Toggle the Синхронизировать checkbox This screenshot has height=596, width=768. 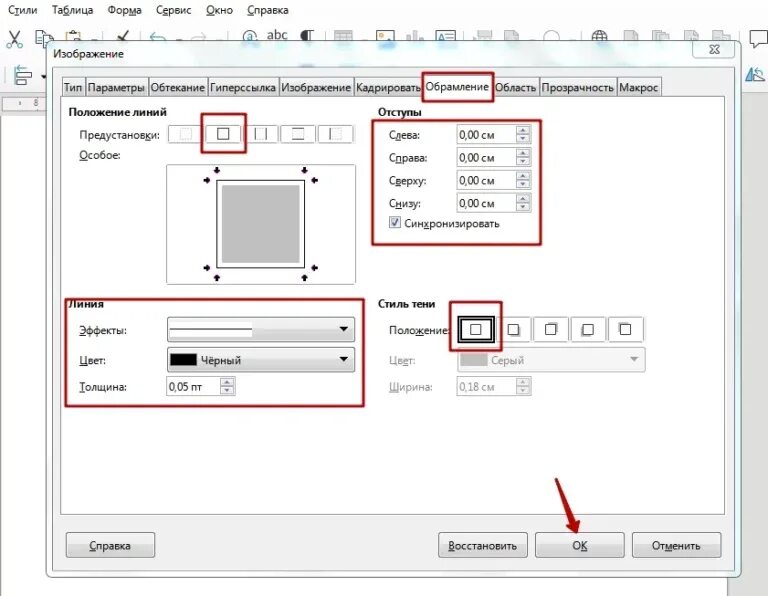point(395,223)
